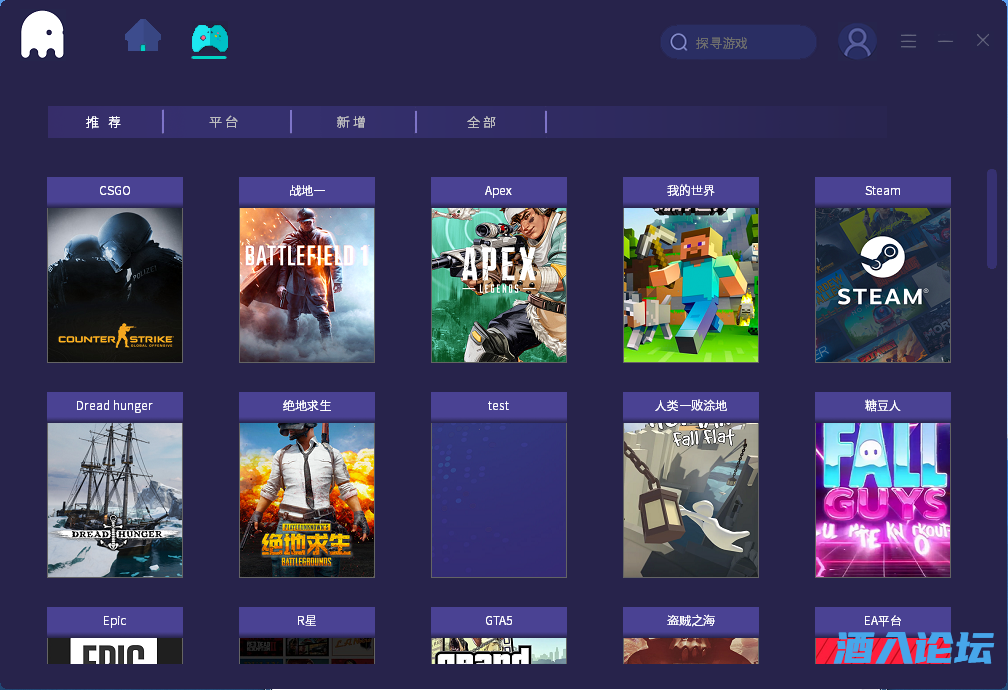Image resolution: width=1008 pixels, height=690 pixels.
Task: Click the R星 title label
Action: pos(307,621)
